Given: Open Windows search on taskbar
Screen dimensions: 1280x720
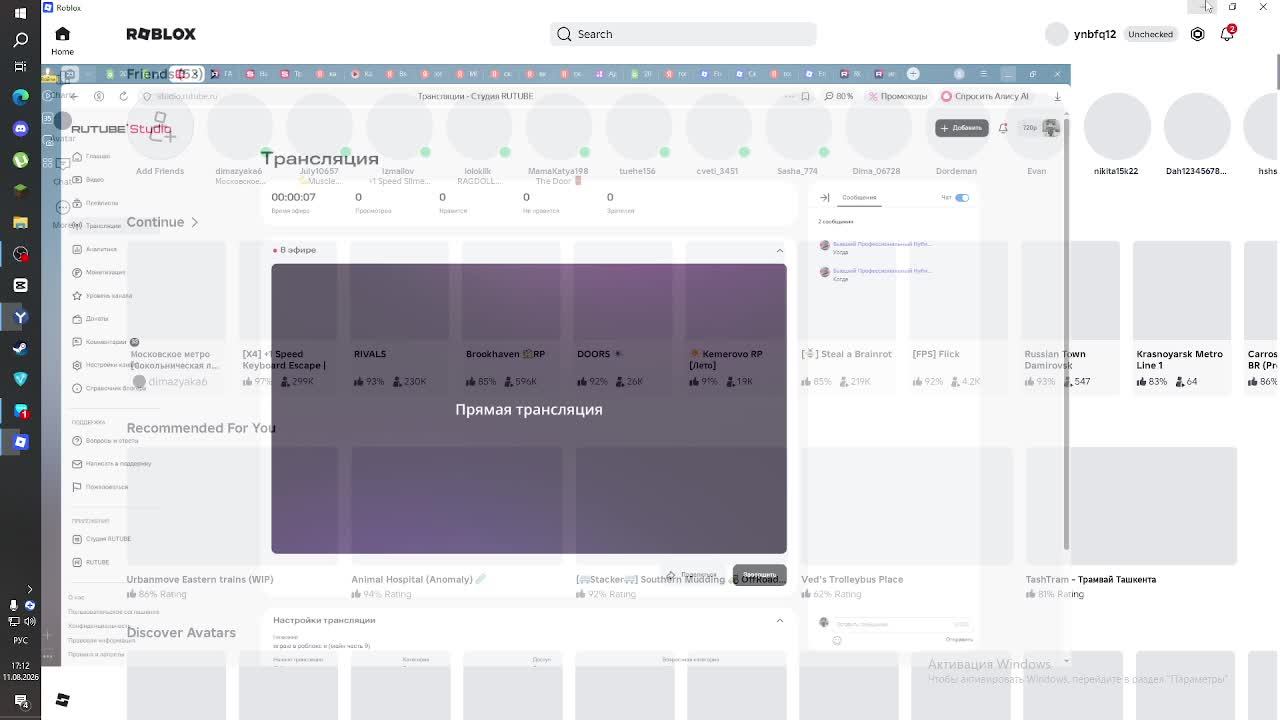Looking at the screenshot, I should coord(21,40).
